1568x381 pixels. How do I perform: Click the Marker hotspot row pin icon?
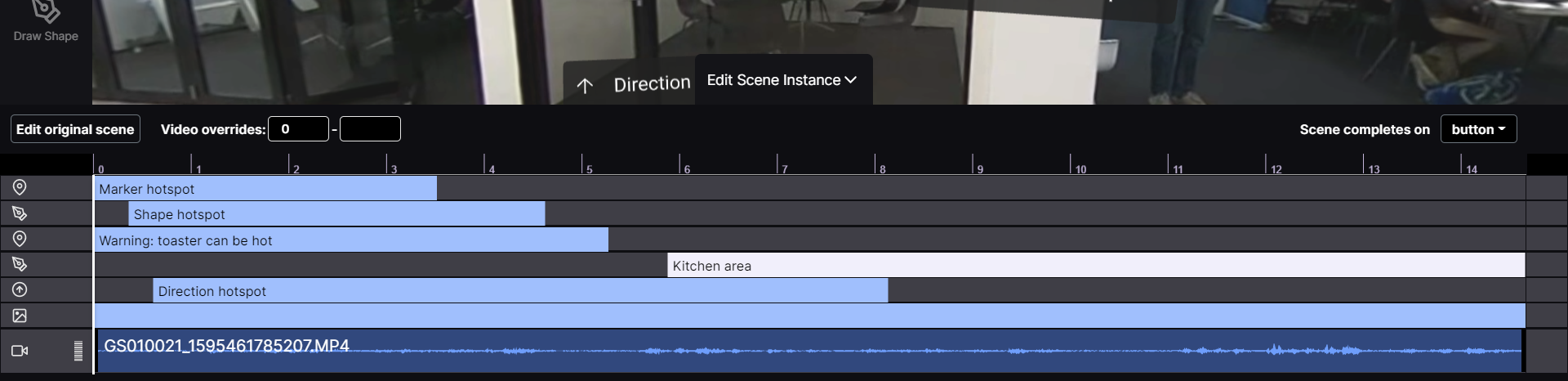[20, 188]
